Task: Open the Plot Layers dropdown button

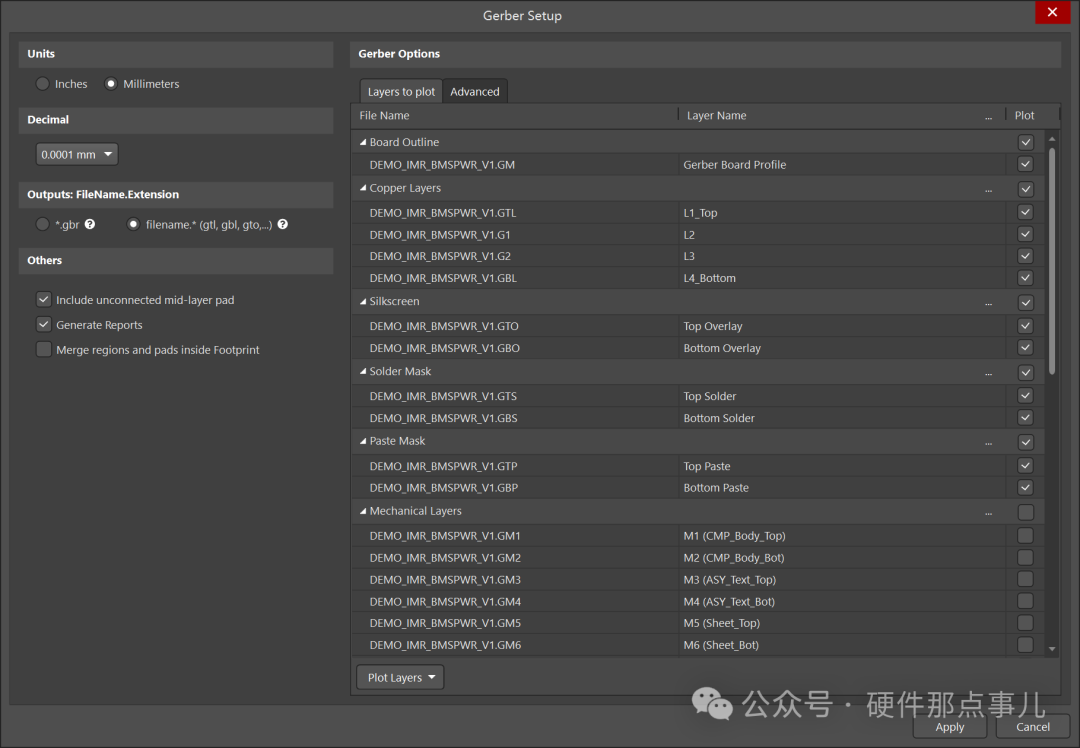Action: (400, 677)
